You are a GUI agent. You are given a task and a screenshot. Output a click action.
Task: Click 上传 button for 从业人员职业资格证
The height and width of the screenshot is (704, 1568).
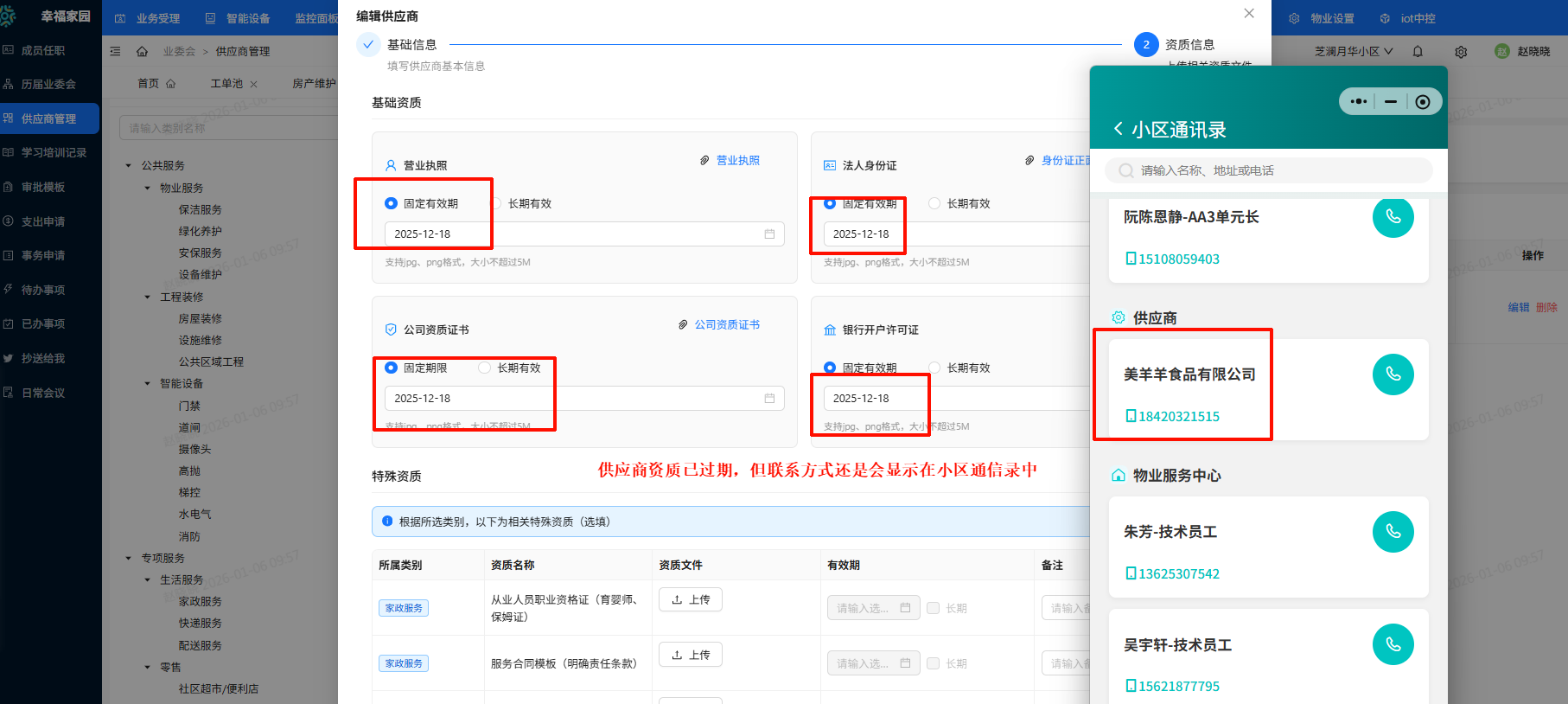click(690, 599)
